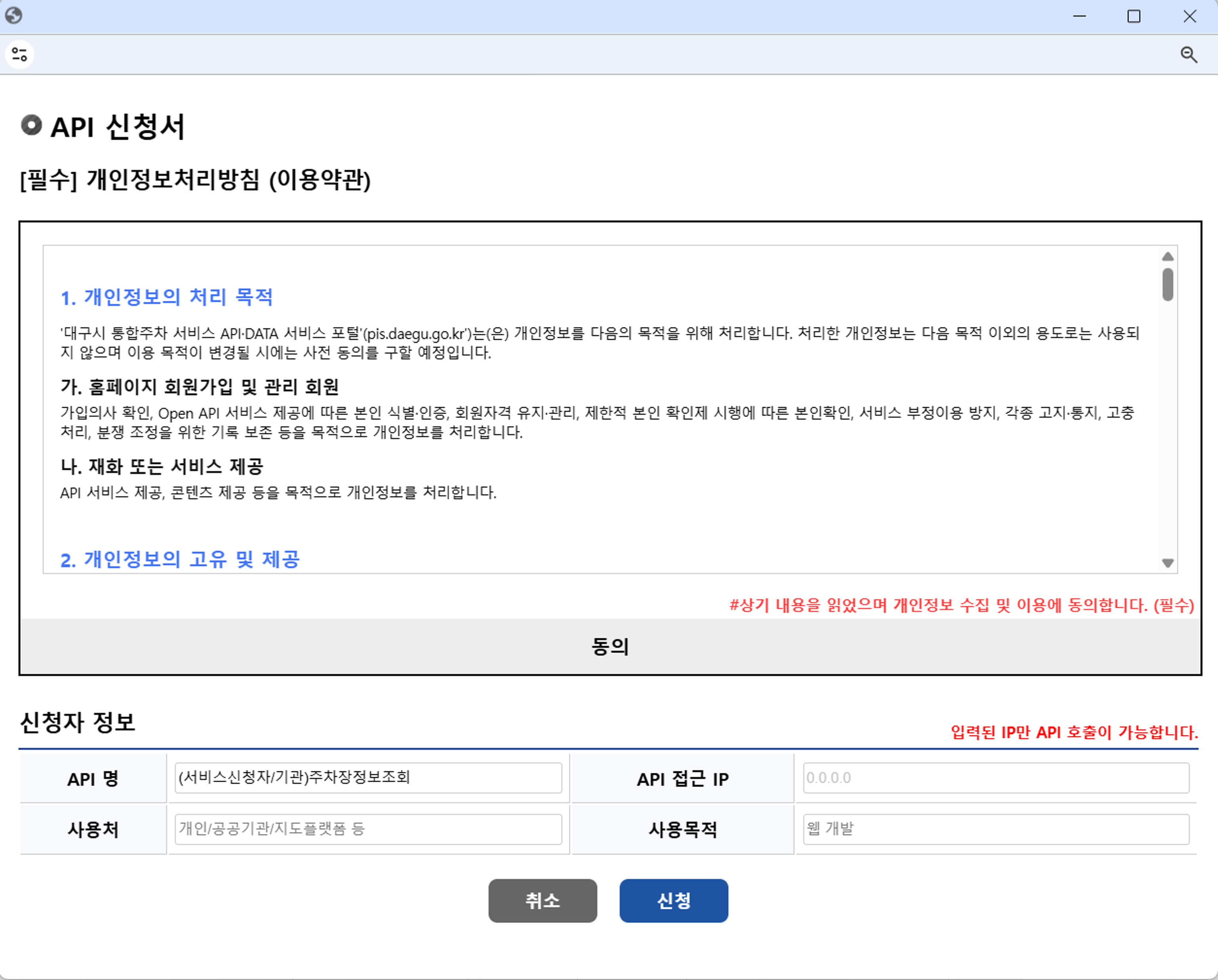This screenshot has width=1218, height=980.
Task: Click heading '2. 개인정보의 고유 및 제공'
Action: tap(180, 559)
